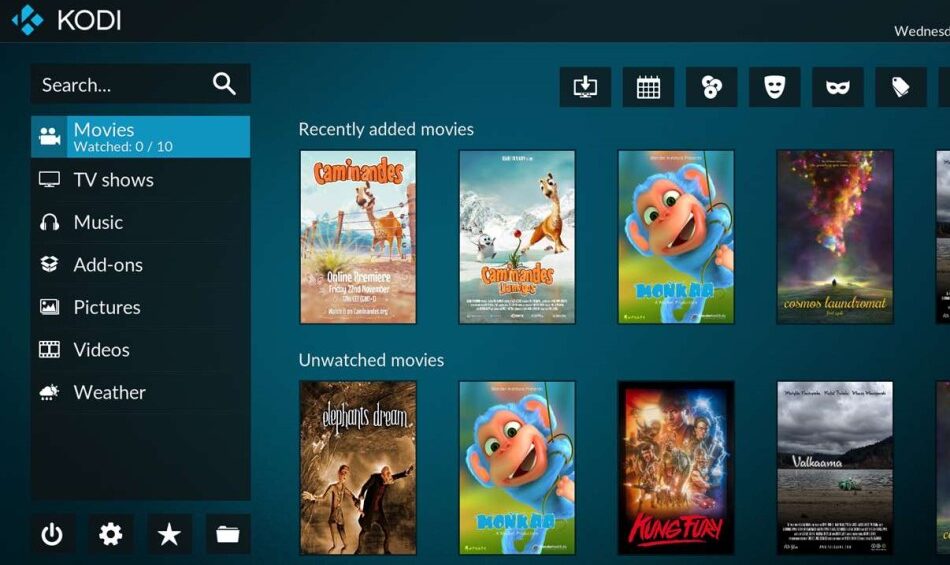The height and width of the screenshot is (565, 950).
Task: Click the TV monitor icon
Action: pyautogui.click(x=49, y=180)
